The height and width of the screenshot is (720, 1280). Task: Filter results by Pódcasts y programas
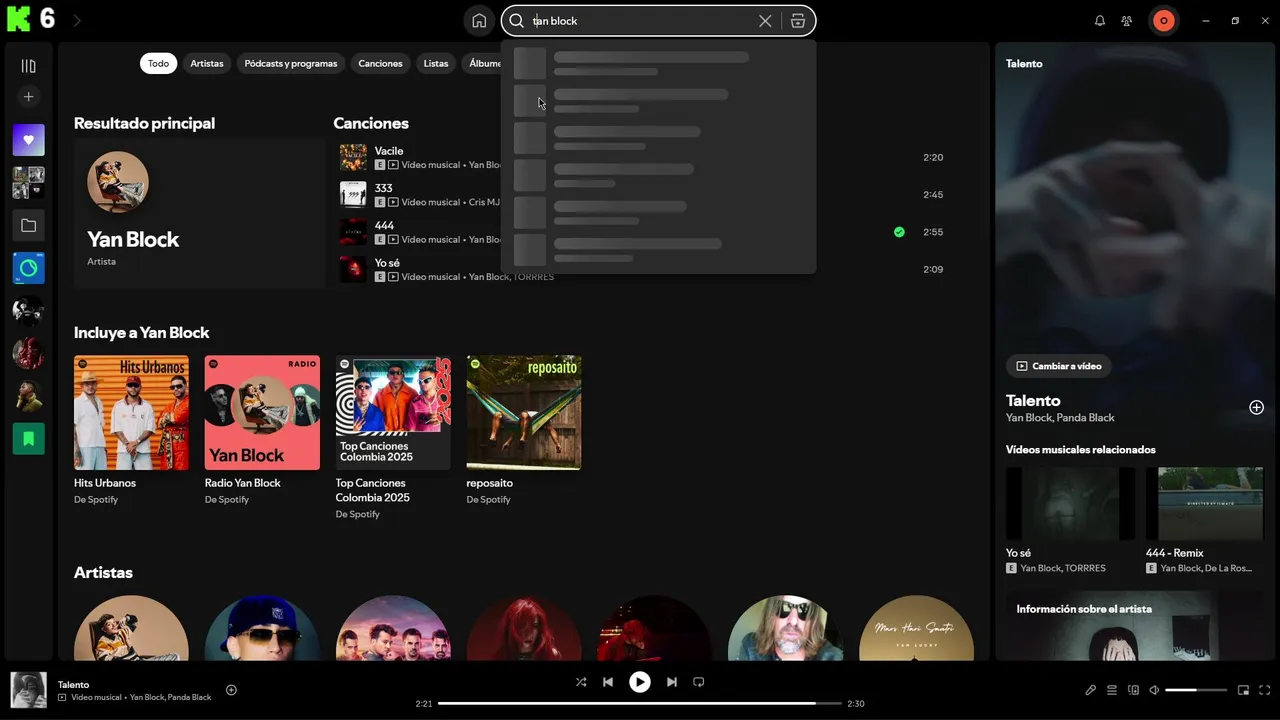[291, 63]
